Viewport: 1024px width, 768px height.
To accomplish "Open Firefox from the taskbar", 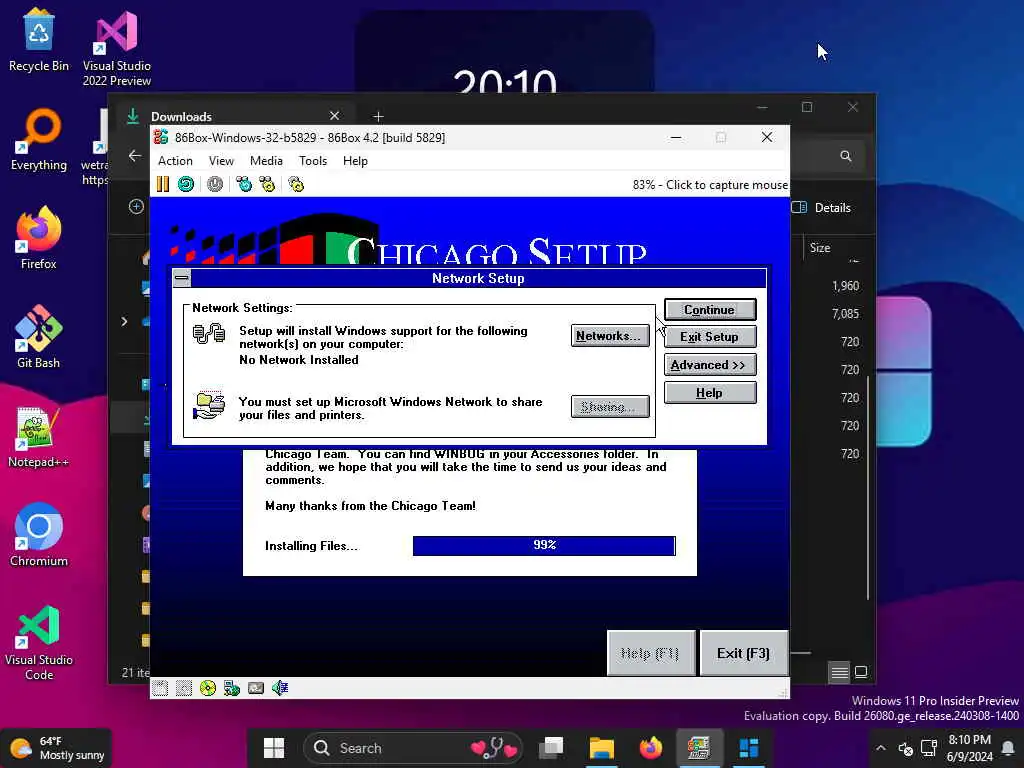I will (x=650, y=748).
